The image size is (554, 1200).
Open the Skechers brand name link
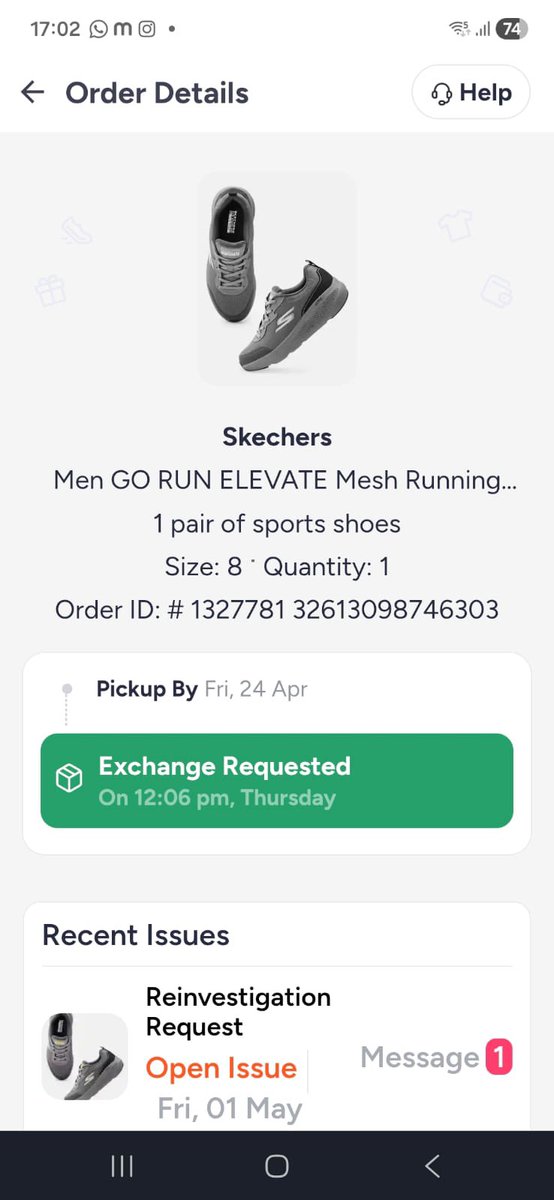point(277,437)
